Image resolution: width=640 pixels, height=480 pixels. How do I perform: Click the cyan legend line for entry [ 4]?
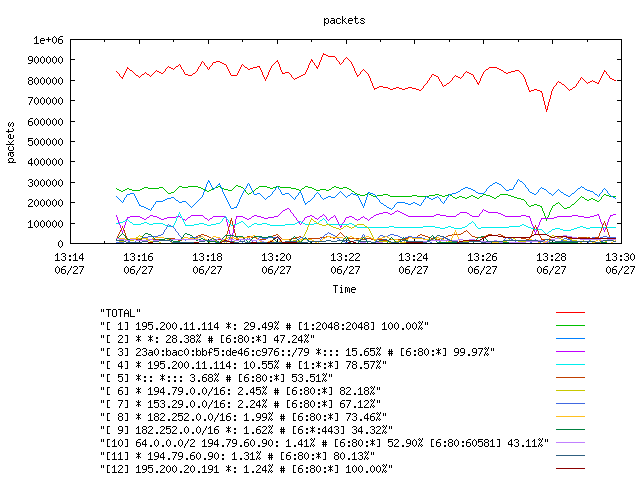click(x=570, y=364)
